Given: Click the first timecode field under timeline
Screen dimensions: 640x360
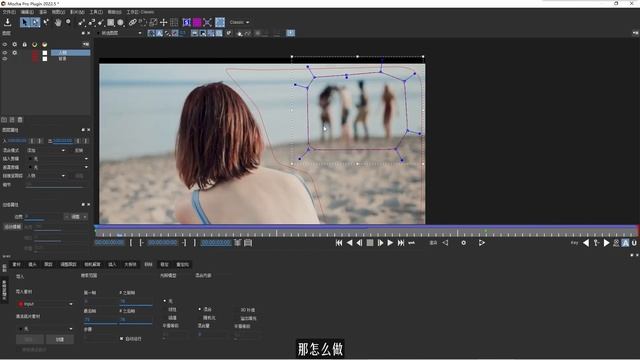Looking at the screenshot, I should (x=110, y=243).
